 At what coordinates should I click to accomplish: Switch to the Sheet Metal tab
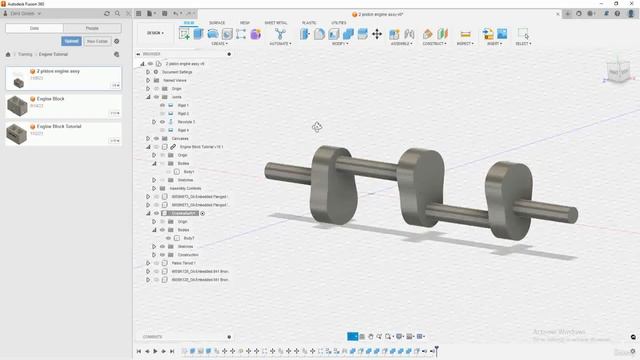(276, 22)
